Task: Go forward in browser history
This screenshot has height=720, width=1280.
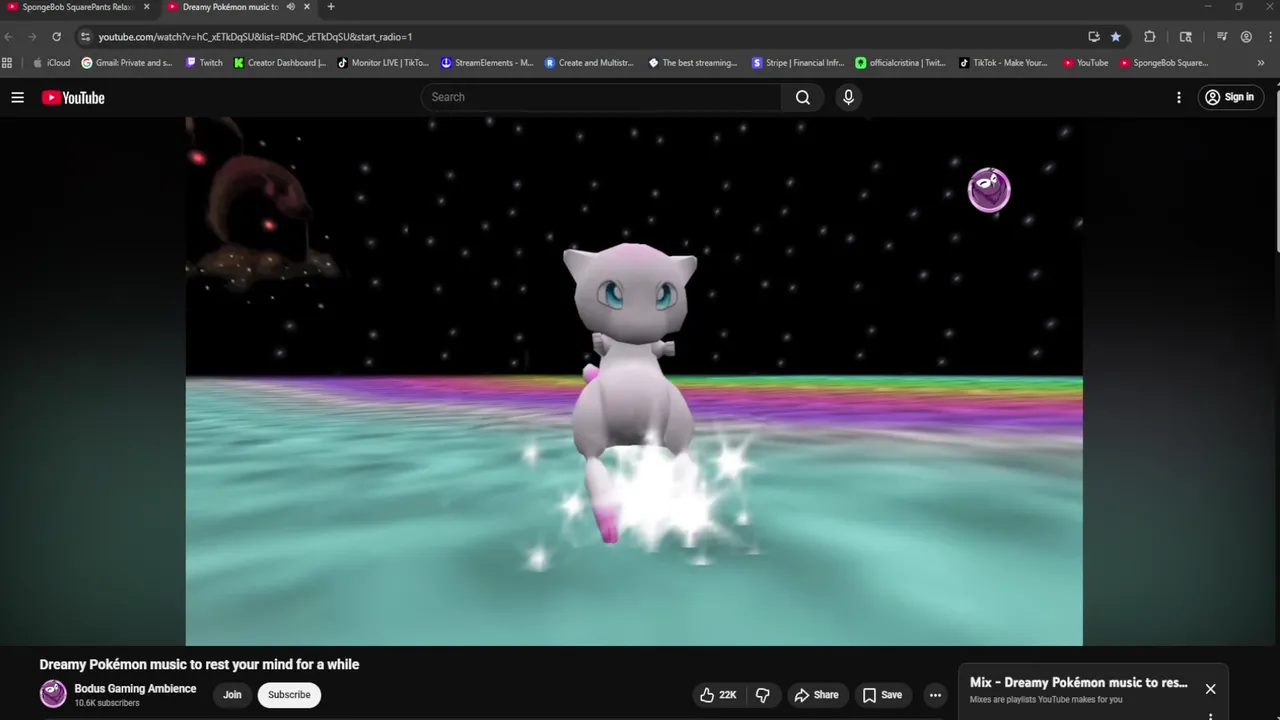Action: [x=32, y=37]
